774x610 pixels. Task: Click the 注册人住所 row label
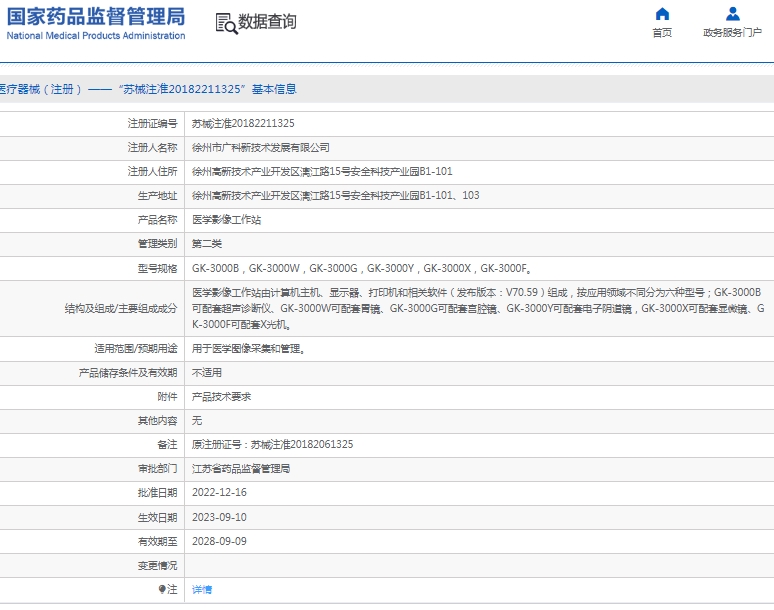[153, 171]
